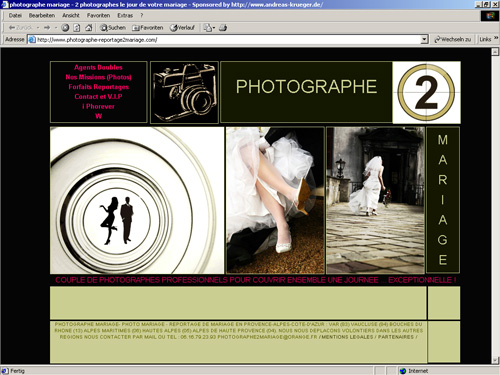
Task: Click the Fertig status text
Action: point(18,371)
